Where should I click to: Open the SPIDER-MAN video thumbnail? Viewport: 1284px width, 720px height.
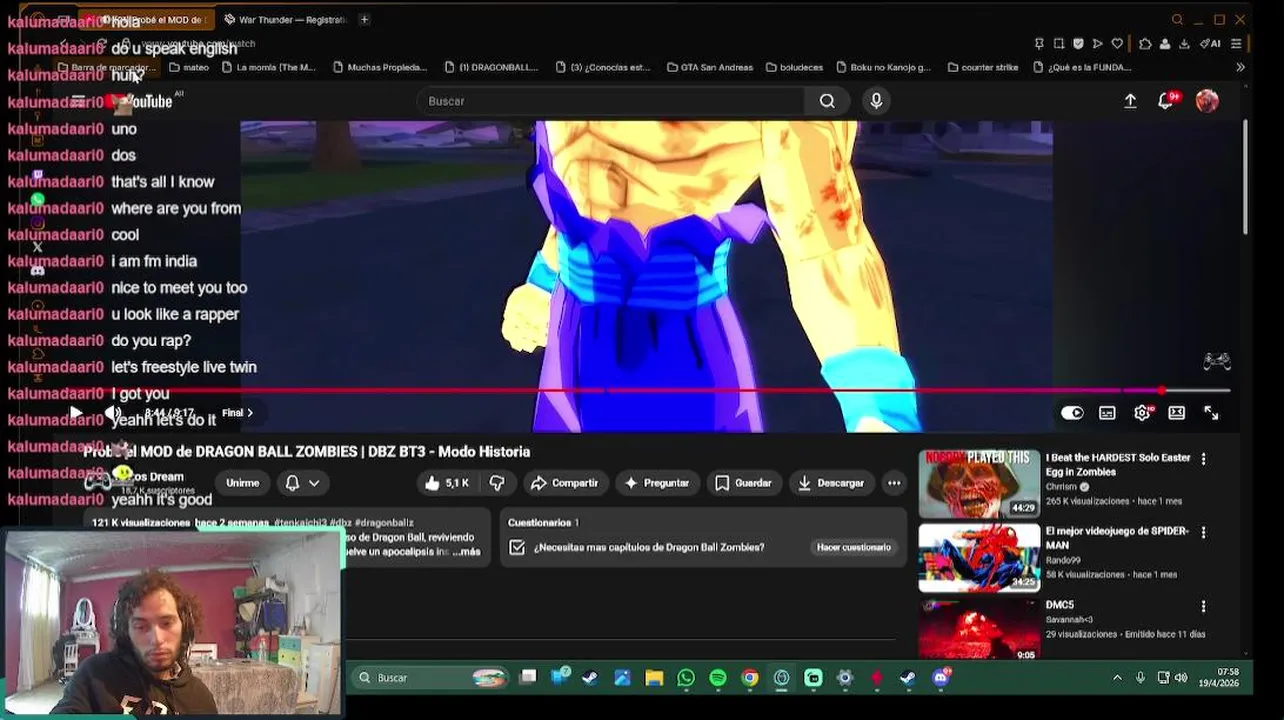pyautogui.click(x=979, y=558)
